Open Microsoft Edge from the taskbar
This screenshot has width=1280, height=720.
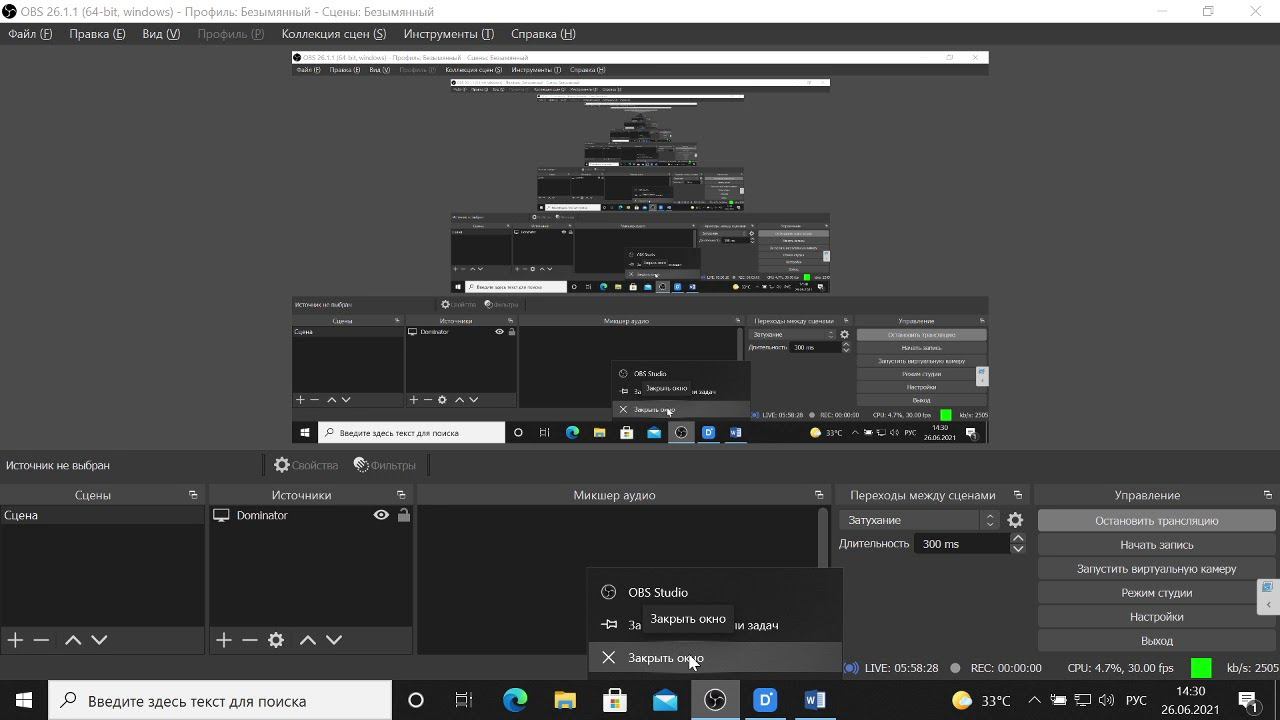pyautogui.click(x=515, y=700)
